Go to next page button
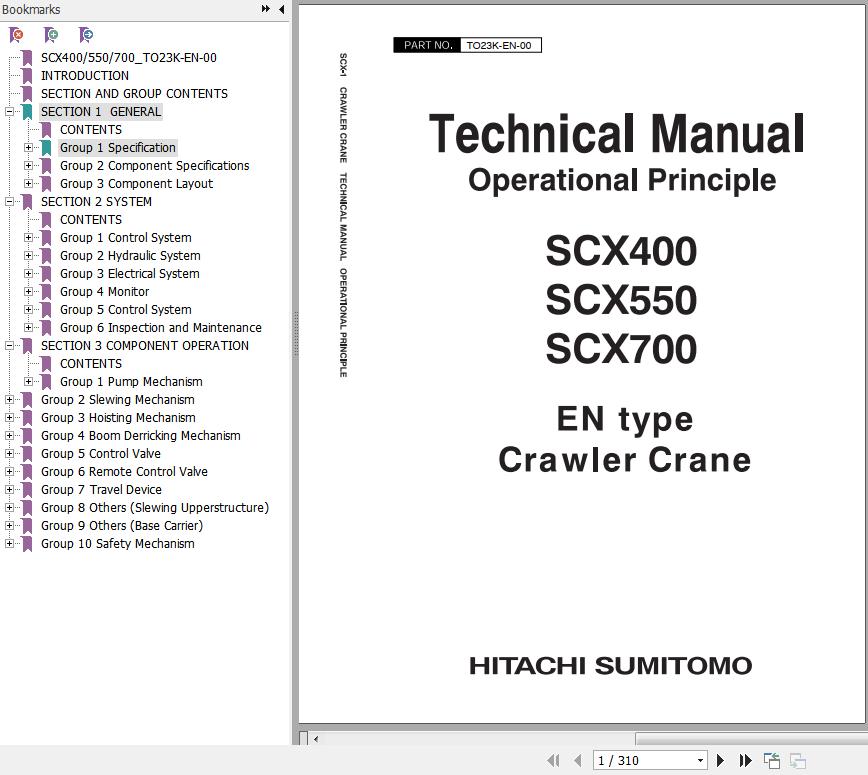Viewport: 868px width, 775px height. click(720, 761)
